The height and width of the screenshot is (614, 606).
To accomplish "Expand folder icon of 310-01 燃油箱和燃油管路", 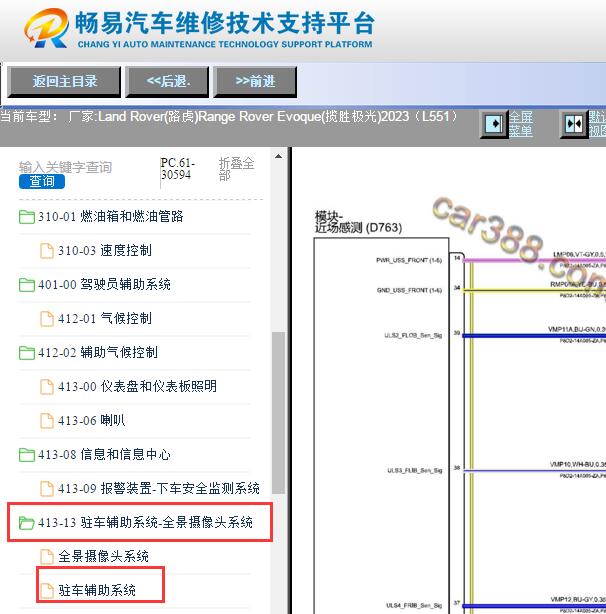I will click(x=27, y=217).
